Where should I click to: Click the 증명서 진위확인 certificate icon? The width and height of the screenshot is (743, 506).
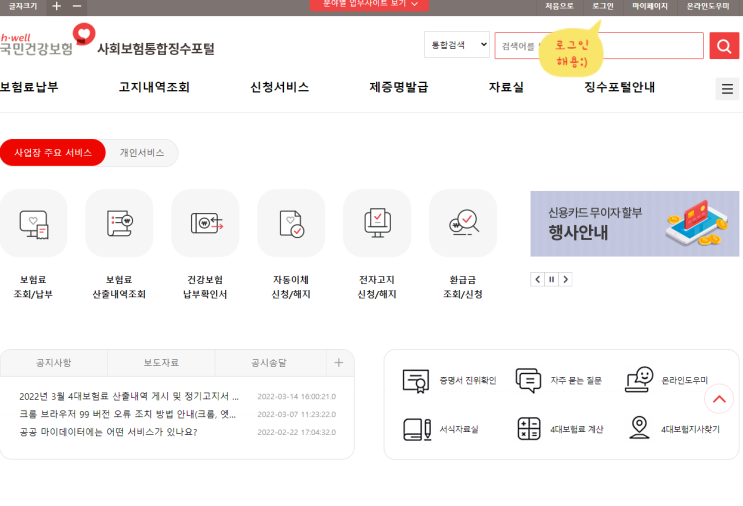click(x=416, y=380)
